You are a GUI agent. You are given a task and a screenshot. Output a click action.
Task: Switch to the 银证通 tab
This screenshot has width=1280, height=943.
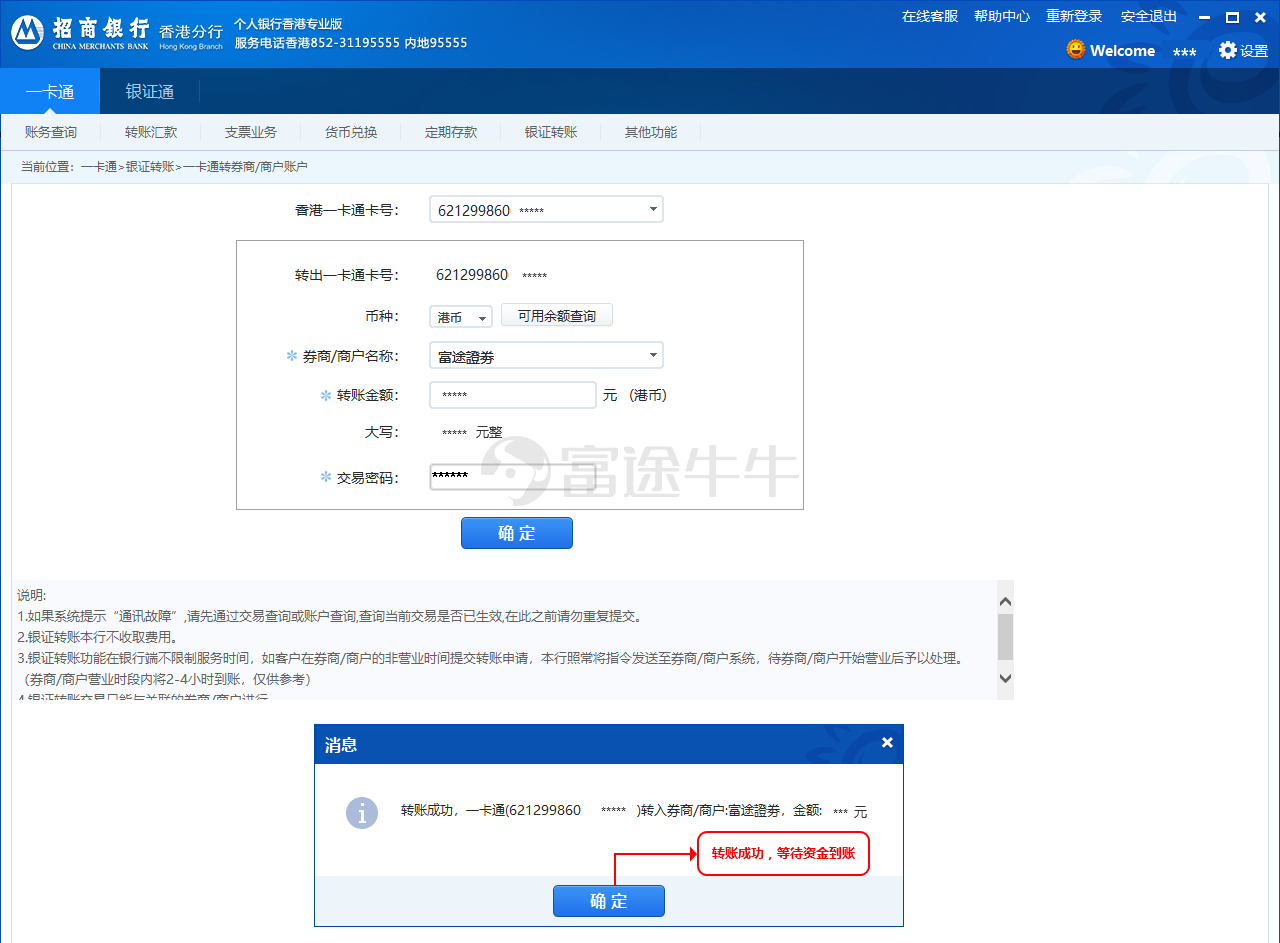(x=150, y=92)
